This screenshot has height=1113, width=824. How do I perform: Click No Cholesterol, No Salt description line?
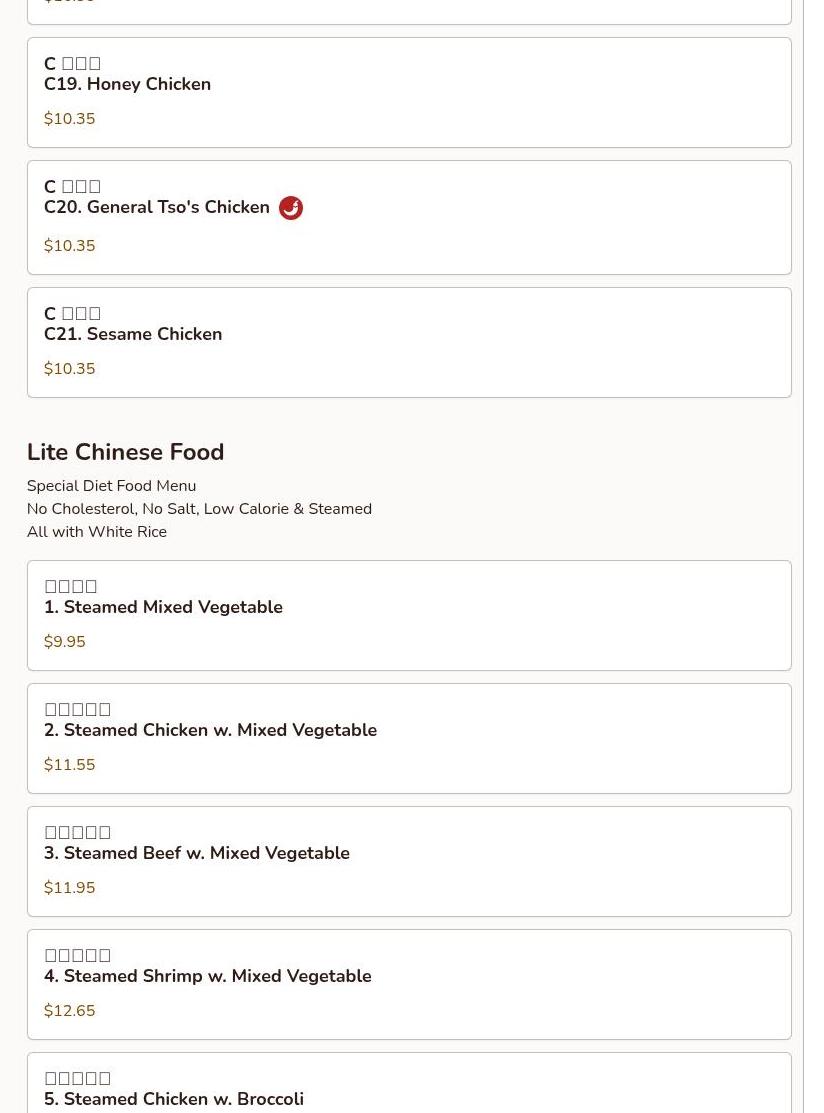199,509
